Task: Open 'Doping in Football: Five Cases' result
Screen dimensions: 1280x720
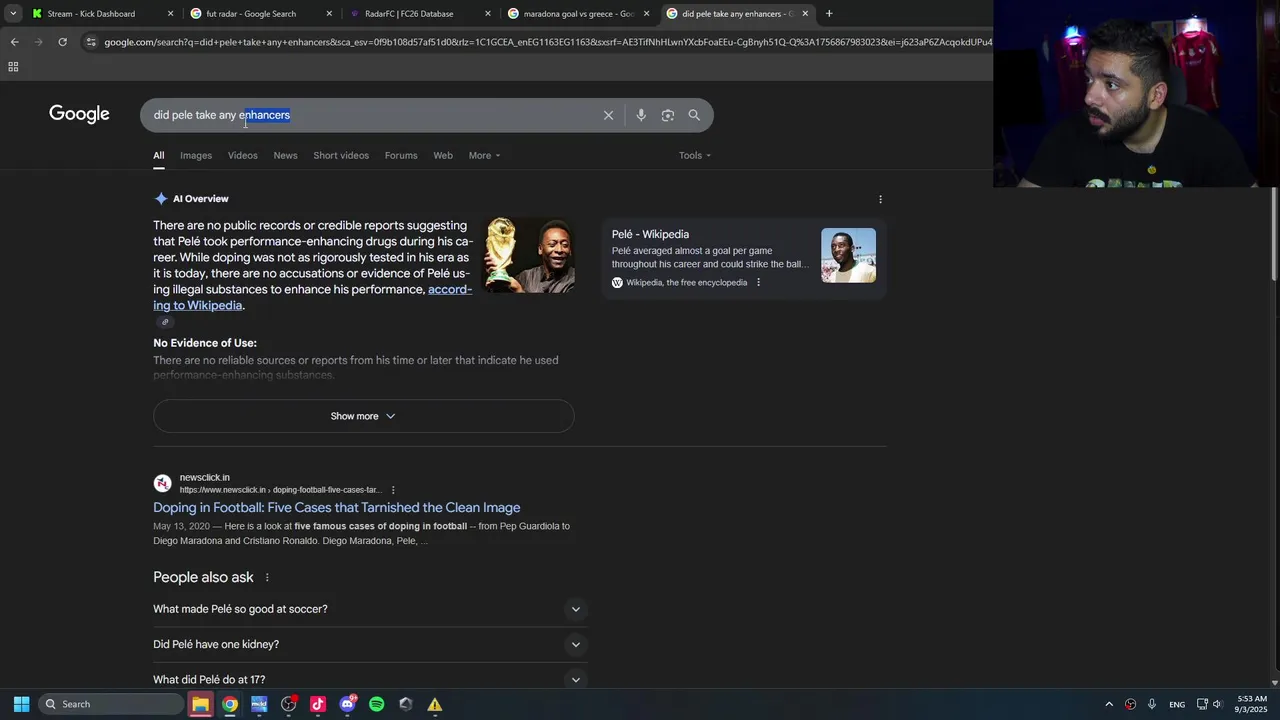Action: point(337,507)
